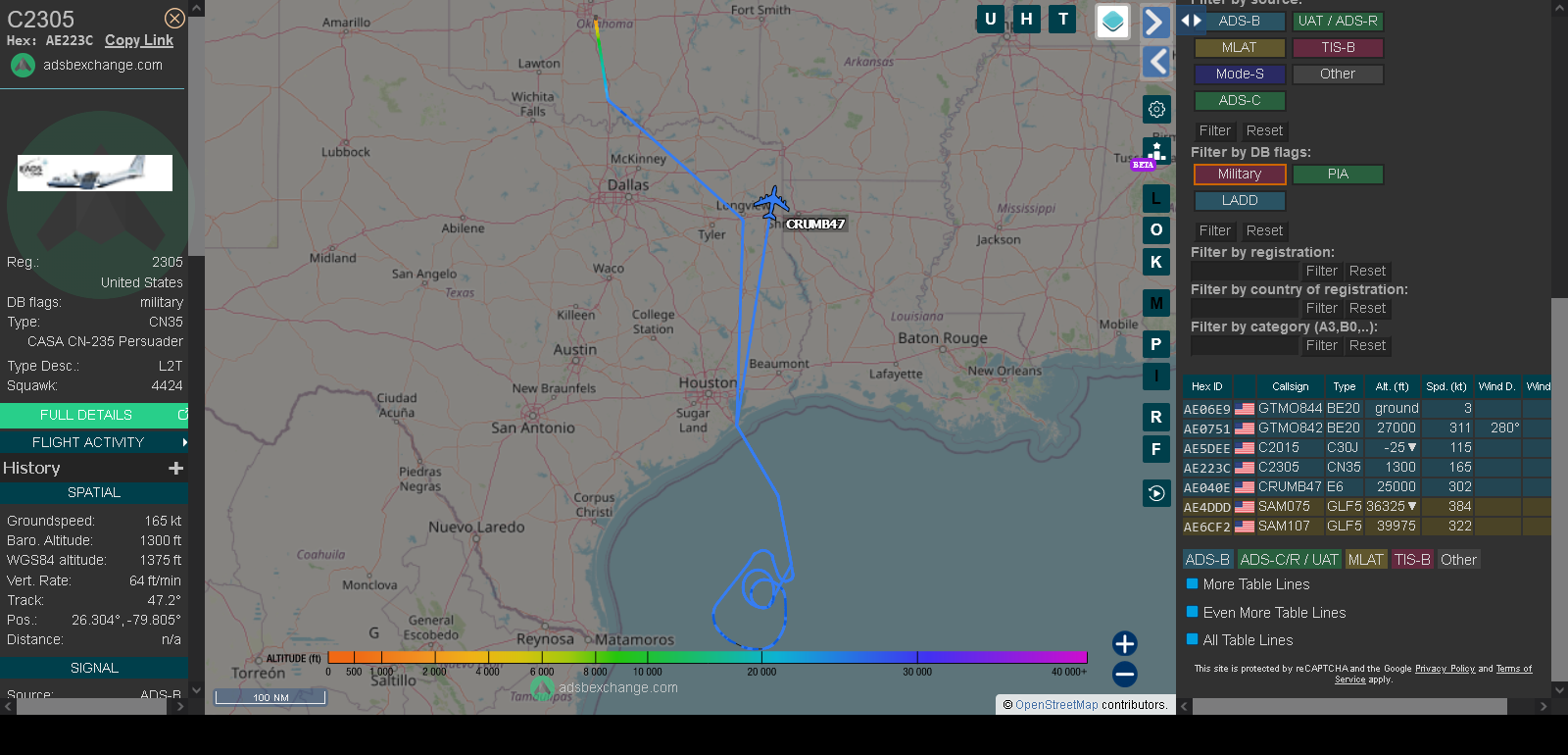This screenshot has width=1568, height=755.
Task: Zoom in the map with plus
Action: pyautogui.click(x=1125, y=643)
